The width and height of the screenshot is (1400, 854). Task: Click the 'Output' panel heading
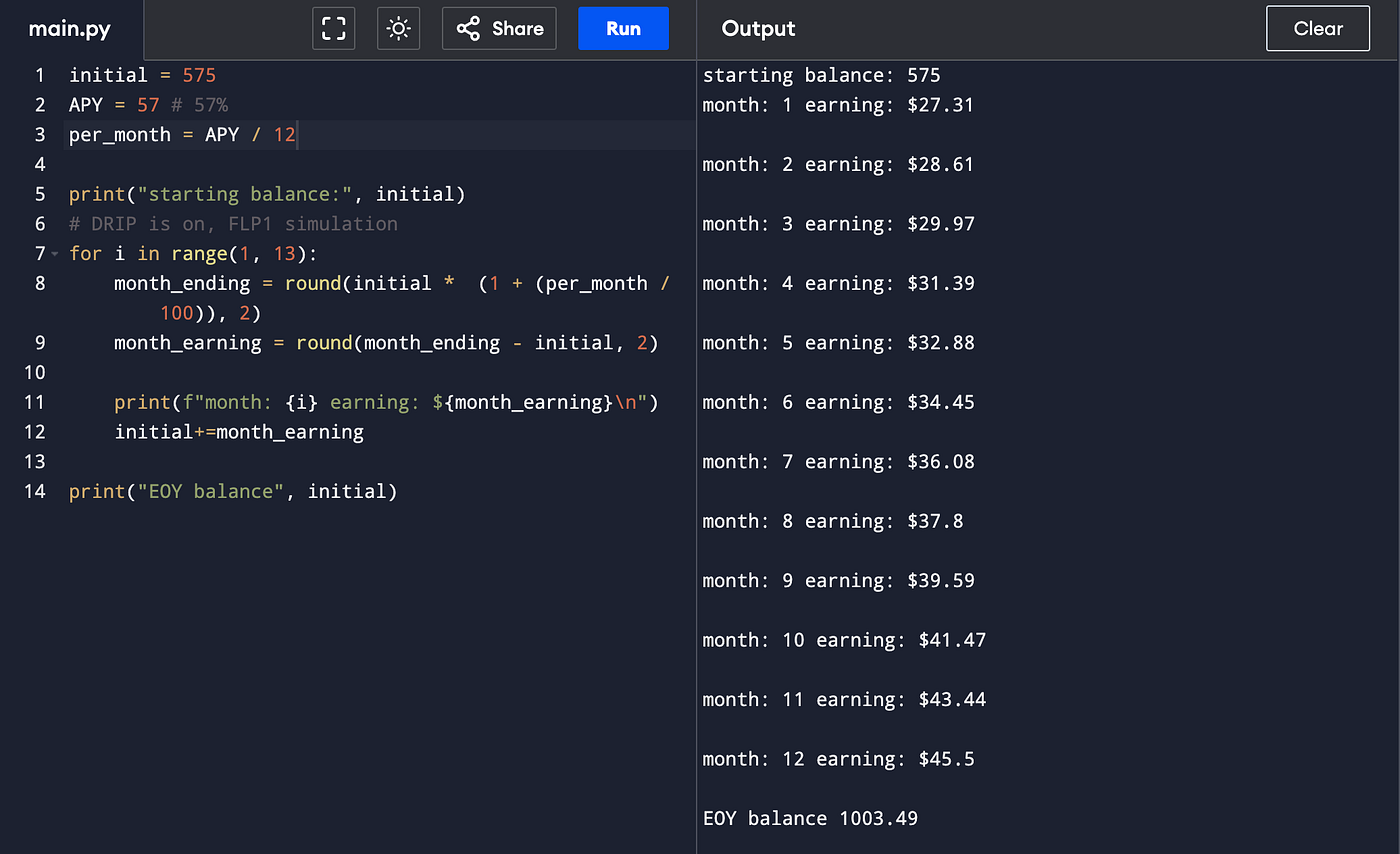(758, 29)
